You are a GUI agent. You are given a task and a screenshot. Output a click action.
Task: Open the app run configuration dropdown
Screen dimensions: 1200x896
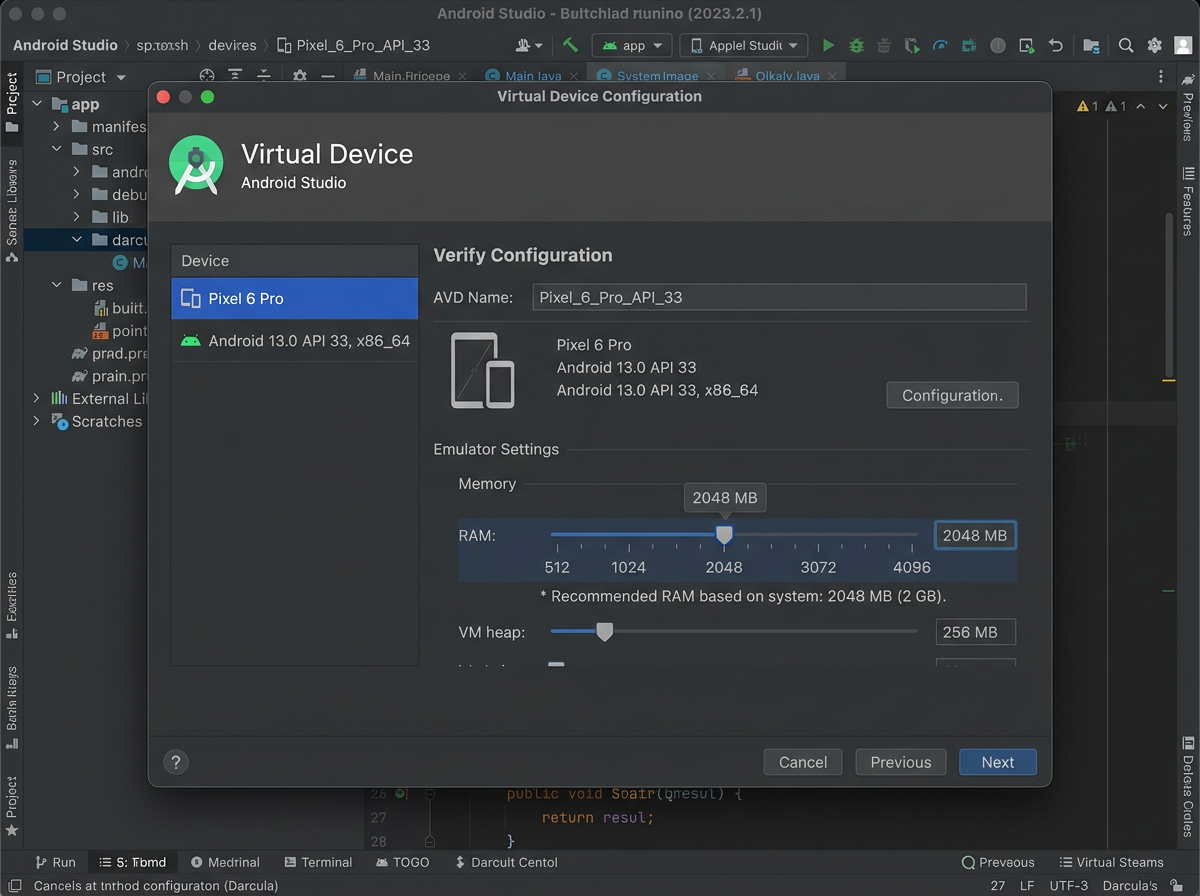tap(632, 45)
